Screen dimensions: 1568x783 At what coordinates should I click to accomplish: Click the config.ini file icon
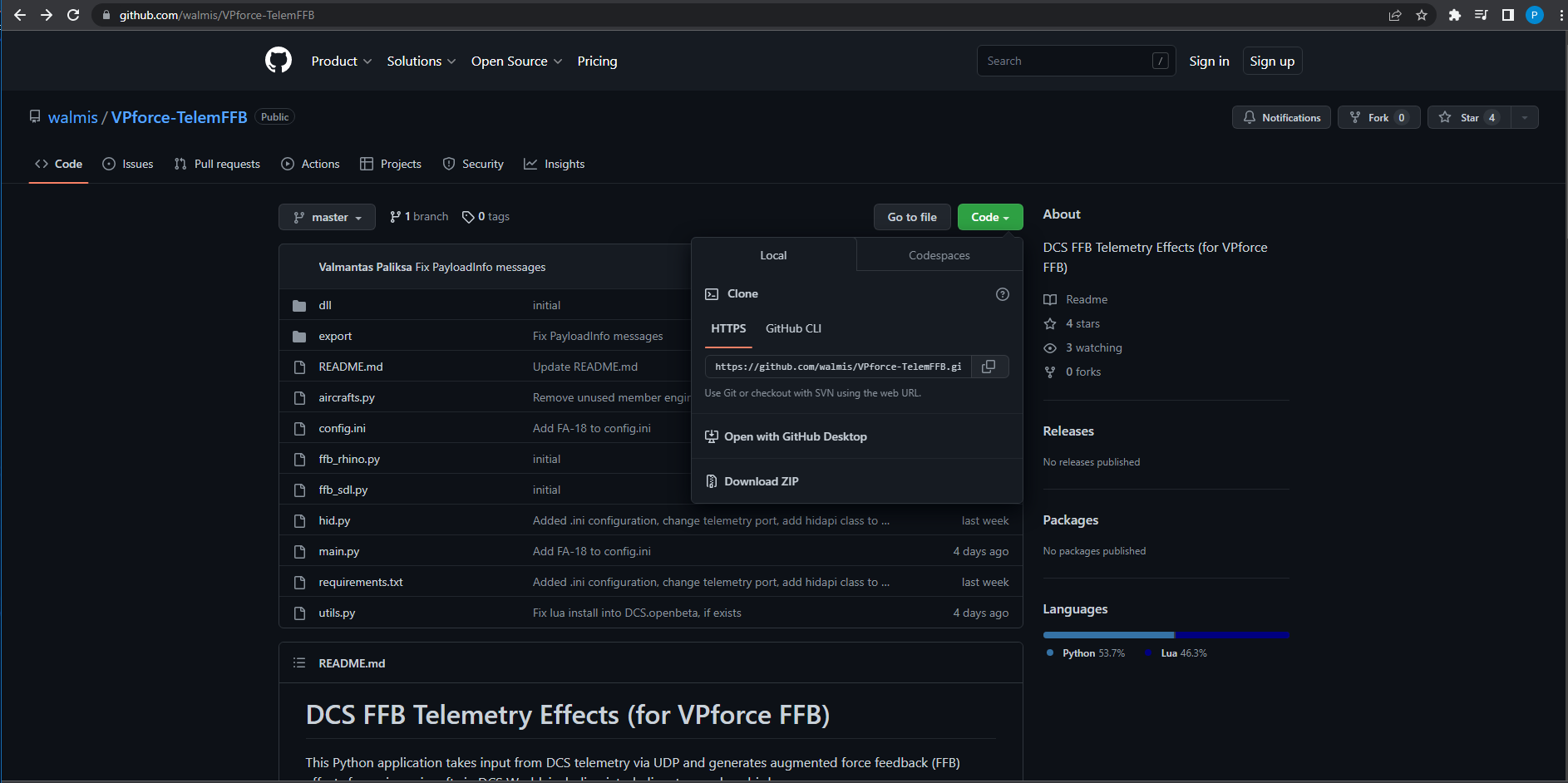pos(299,429)
